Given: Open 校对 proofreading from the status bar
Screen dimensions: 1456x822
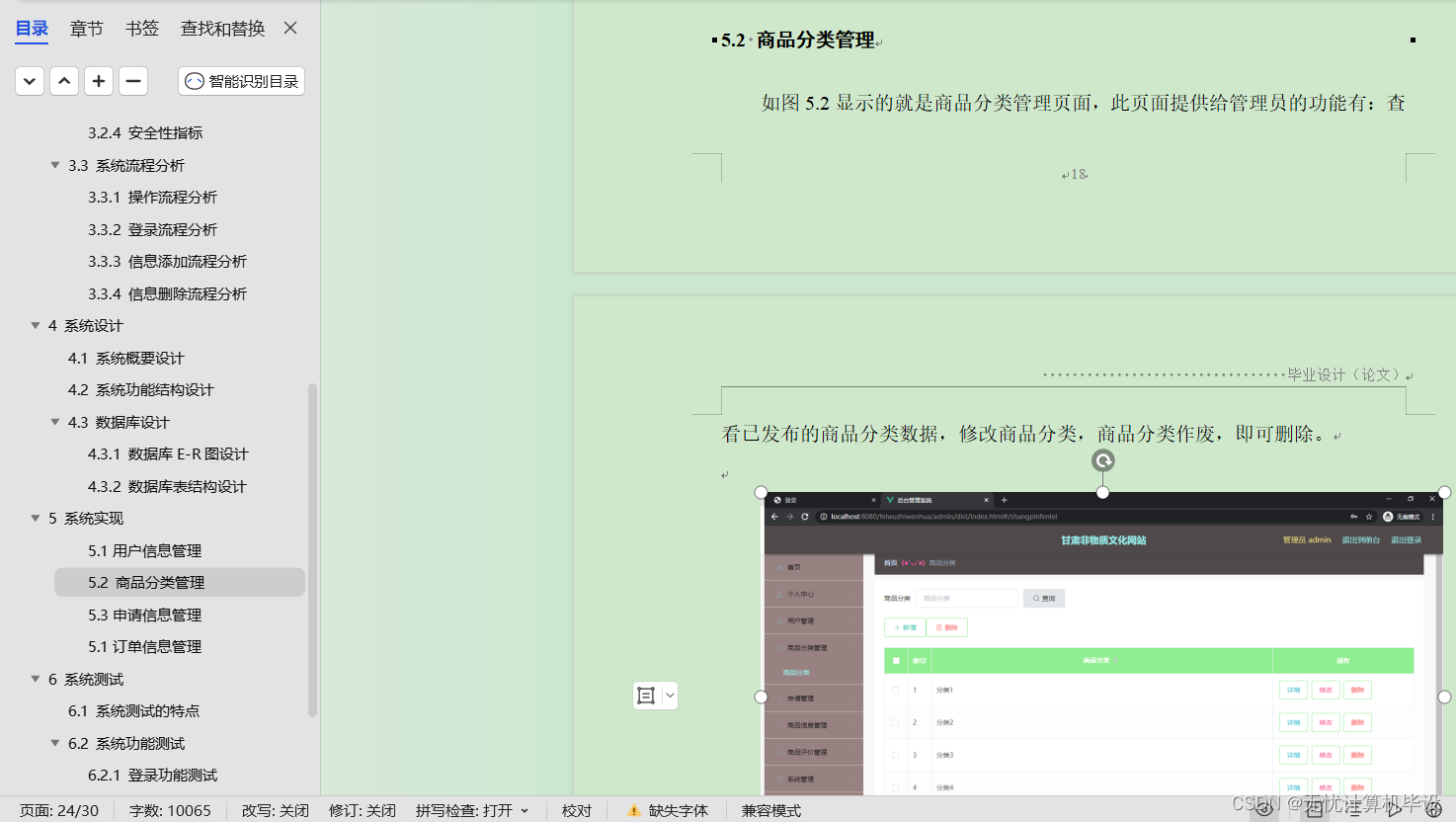Looking at the screenshot, I should click(576, 810).
